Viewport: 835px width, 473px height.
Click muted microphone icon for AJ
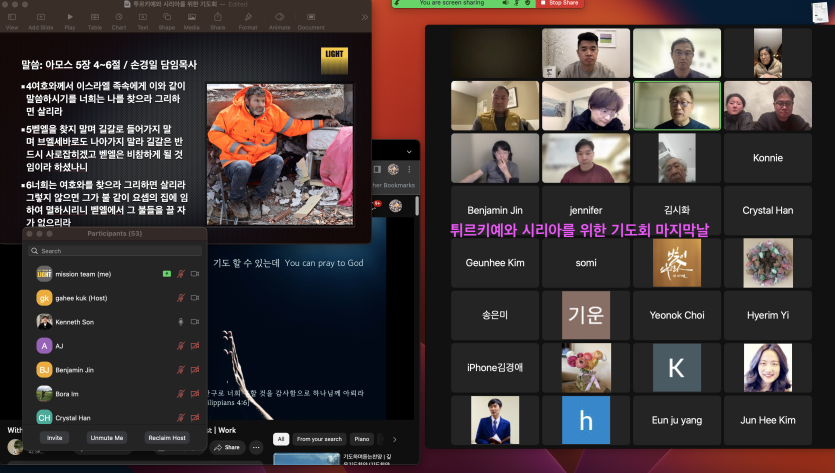181,346
